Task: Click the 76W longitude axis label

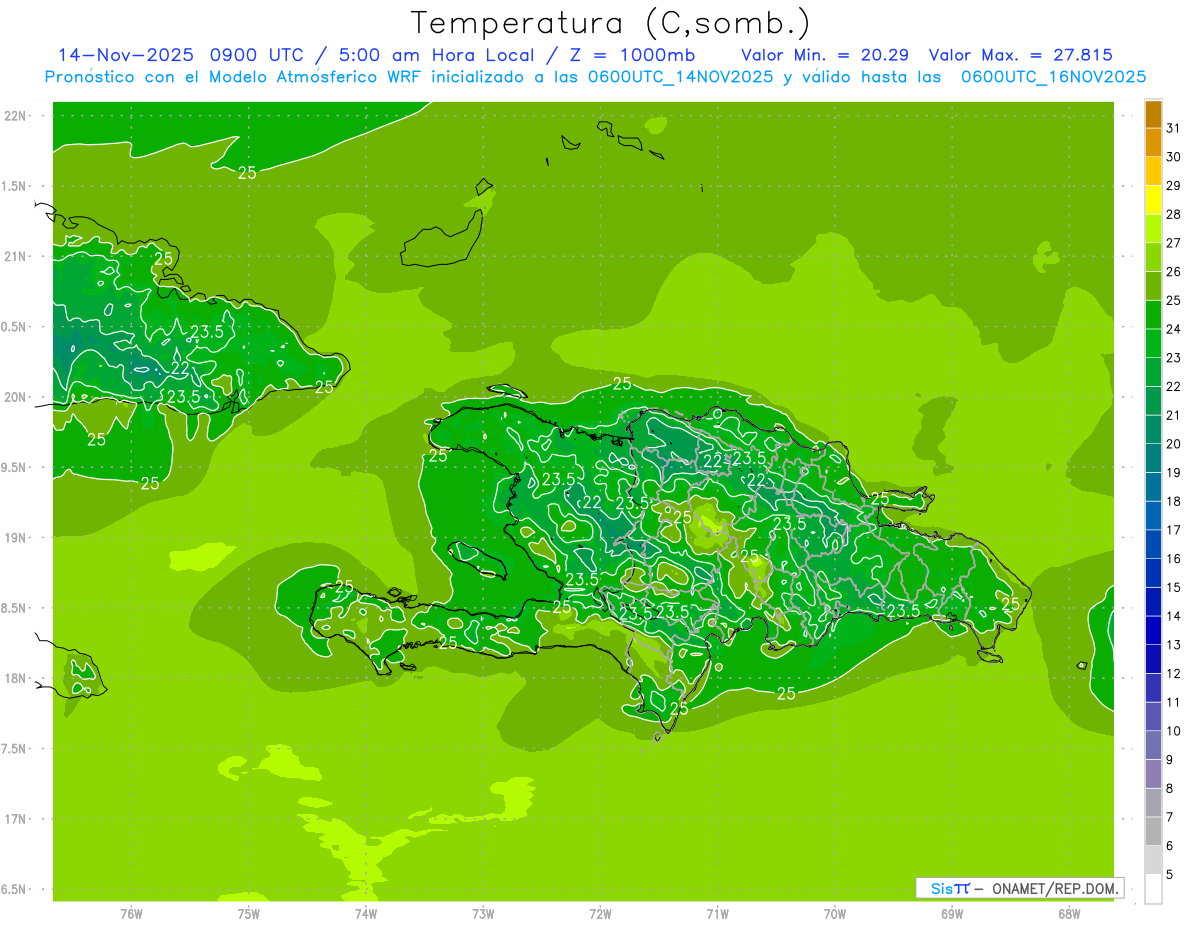Action: click(x=131, y=914)
